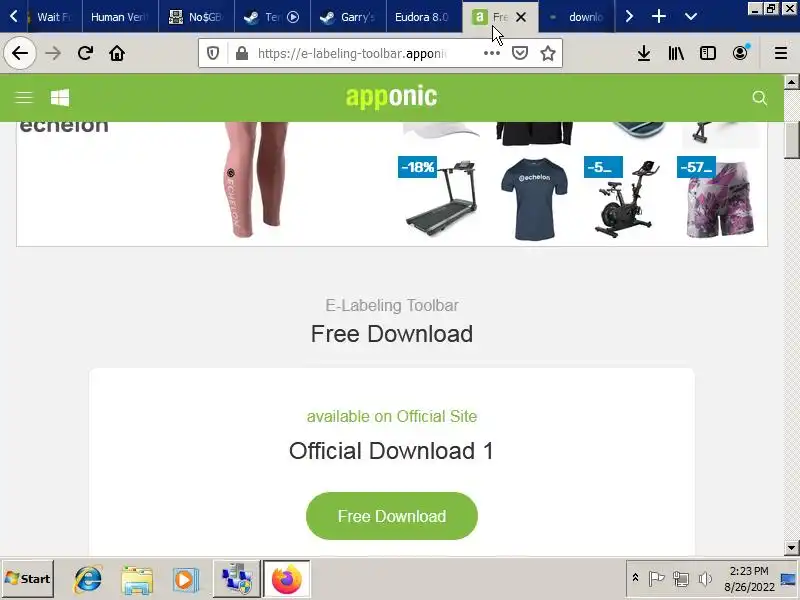The image size is (800, 600).
Task: Open the volume speaker tray icon
Action: click(x=705, y=579)
